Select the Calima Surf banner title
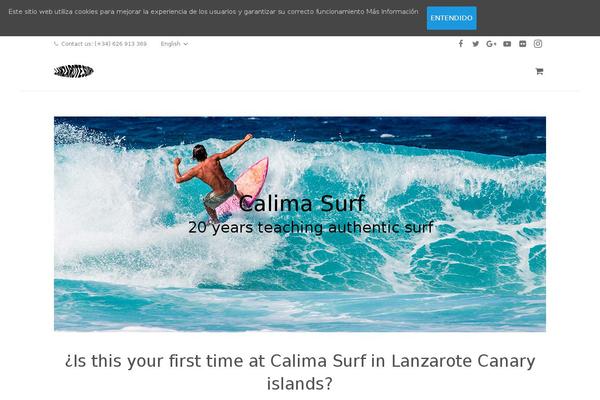Image resolution: width=600 pixels, height=400 pixels. (302, 203)
